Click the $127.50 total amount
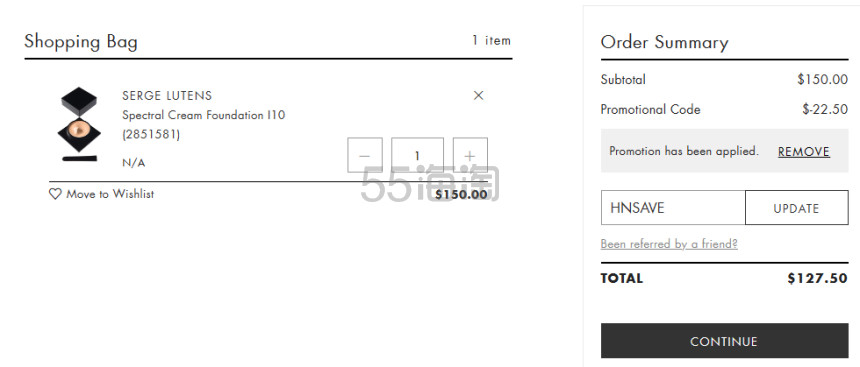 point(817,278)
